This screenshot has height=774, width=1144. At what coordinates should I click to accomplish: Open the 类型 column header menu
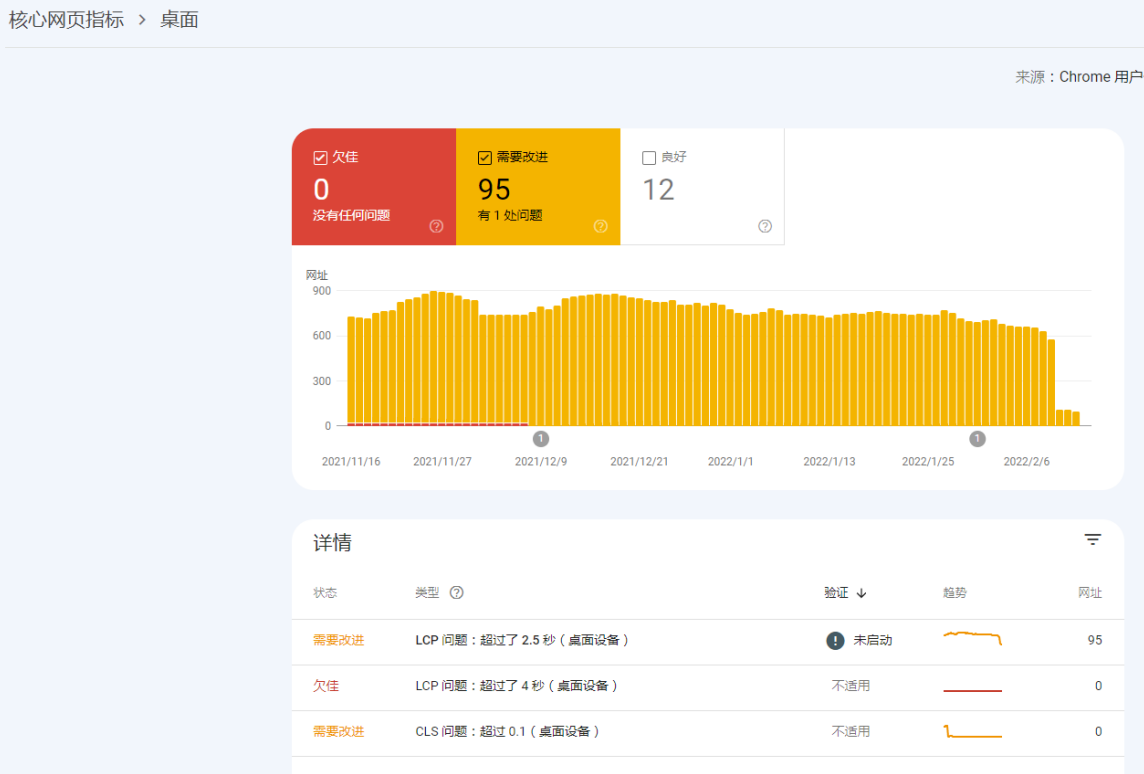tap(430, 592)
